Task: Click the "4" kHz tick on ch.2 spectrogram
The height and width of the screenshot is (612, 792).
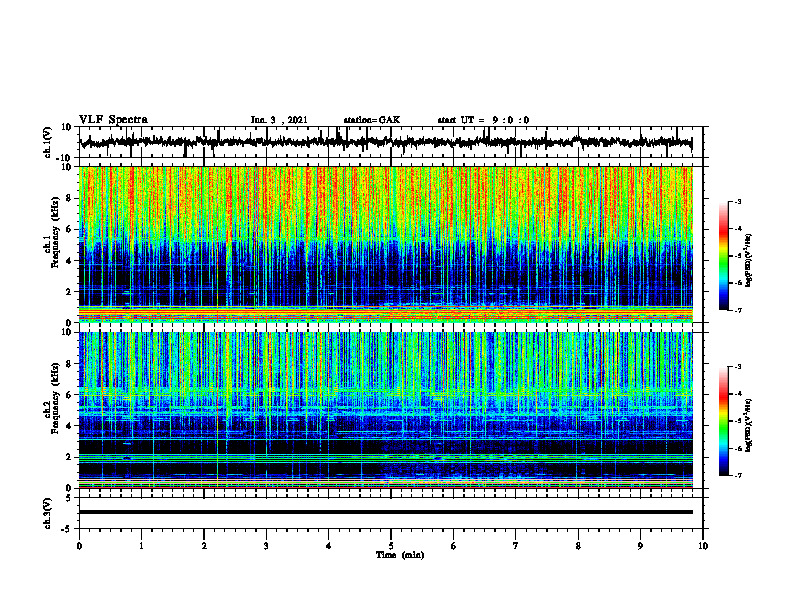Action: tap(70, 426)
